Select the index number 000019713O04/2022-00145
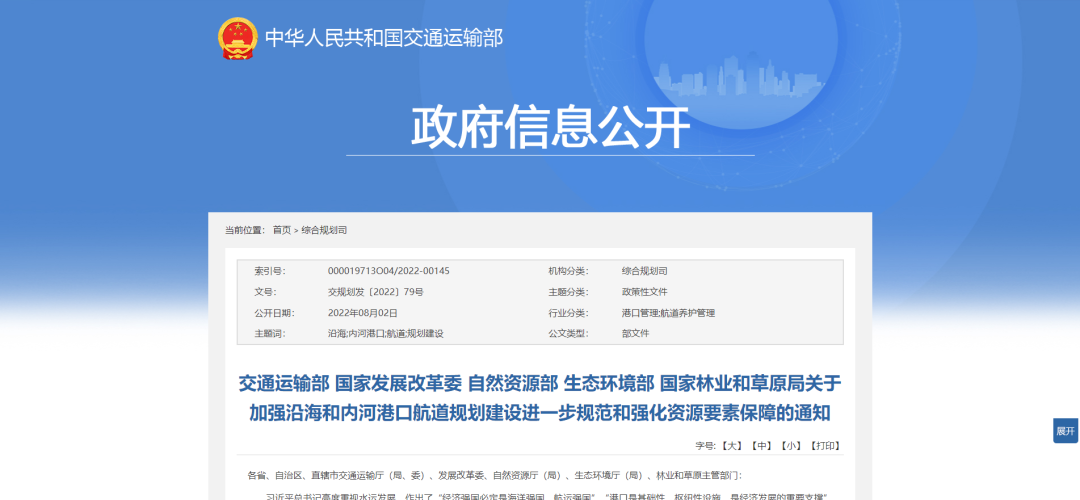This screenshot has width=1080, height=500. [388, 271]
